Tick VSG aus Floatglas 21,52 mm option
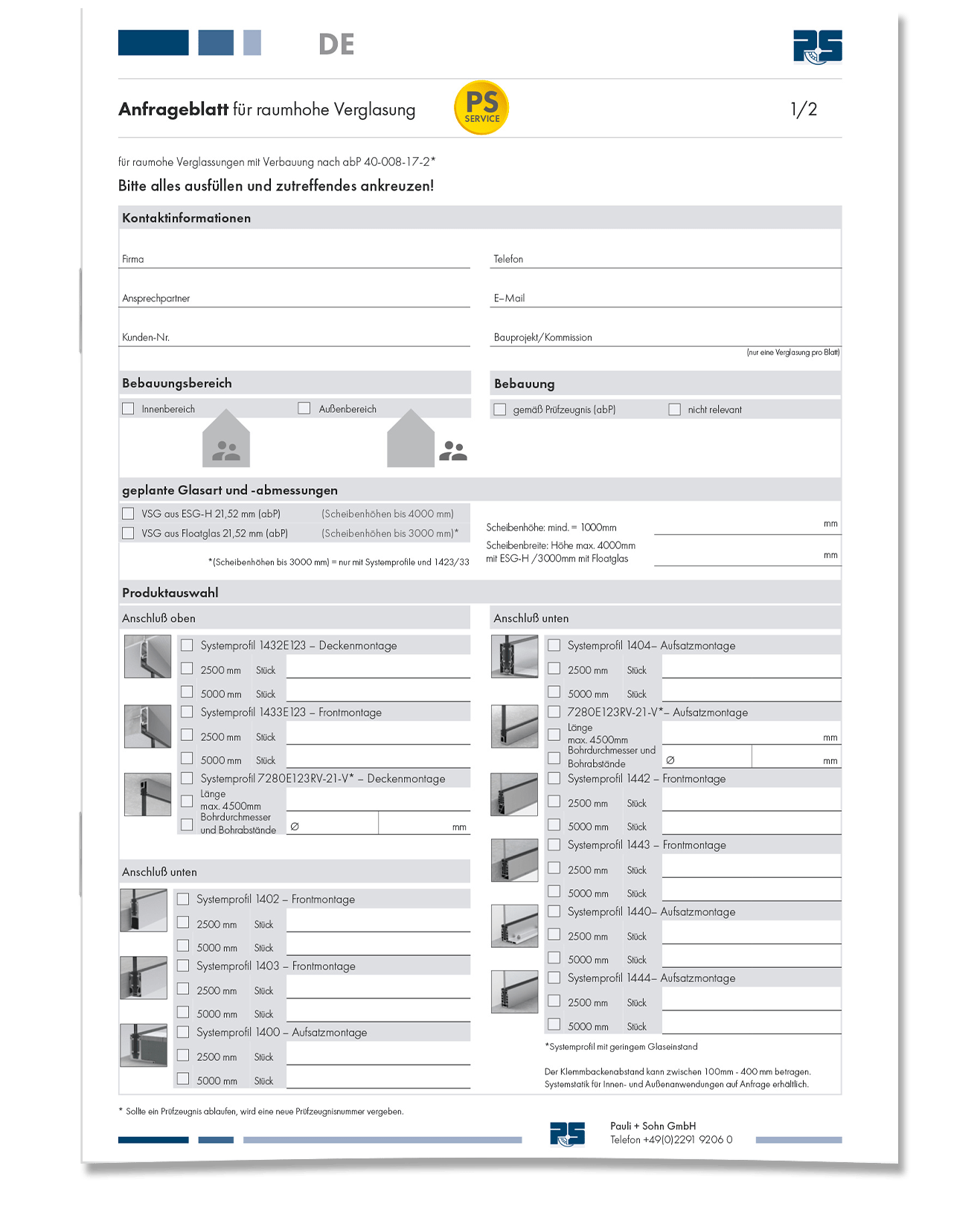This screenshot has height=1212, width=980. [x=129, y=533]
